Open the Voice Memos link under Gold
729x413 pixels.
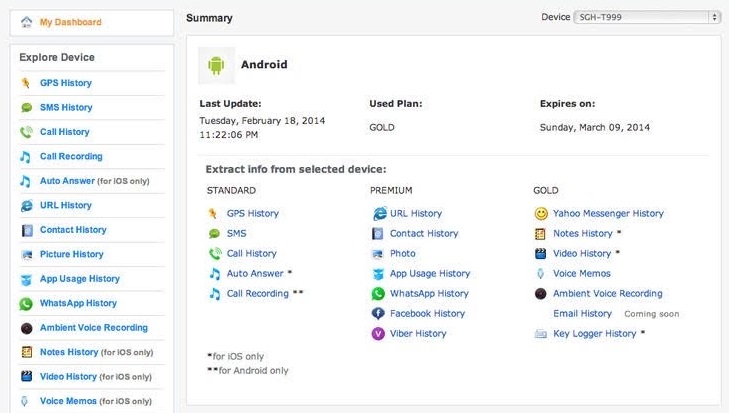[x=581, y=274]
